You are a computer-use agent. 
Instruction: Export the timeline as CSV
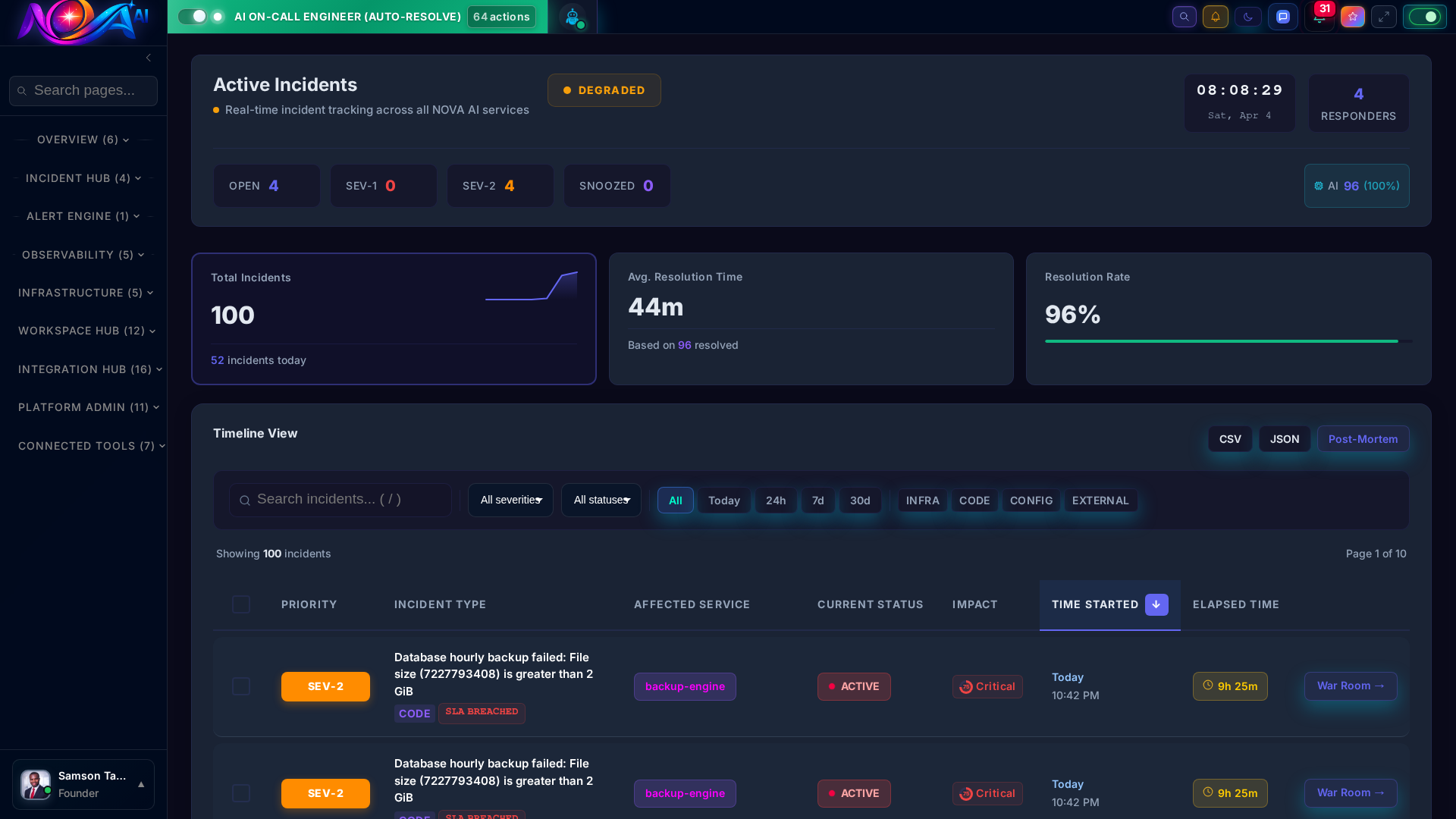point(1229,438)
